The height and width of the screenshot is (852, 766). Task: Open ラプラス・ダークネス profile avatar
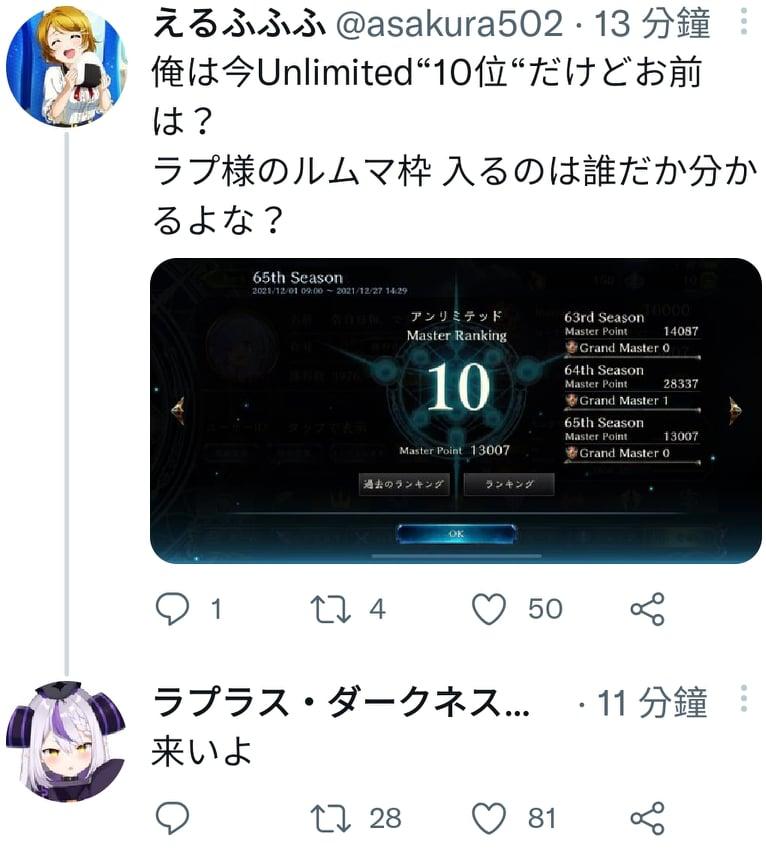tap(66, 742)
